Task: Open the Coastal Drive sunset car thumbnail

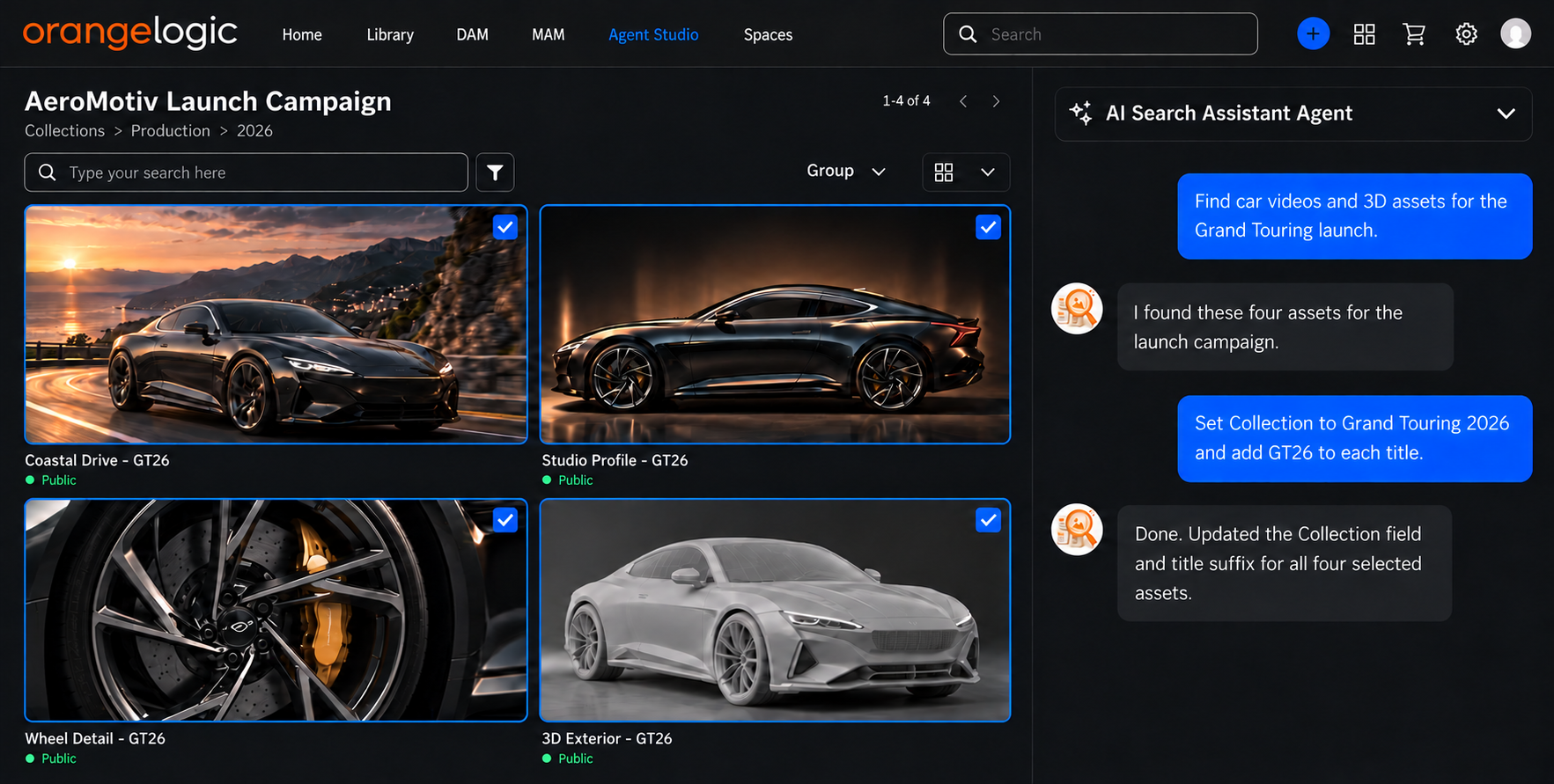Action: (x=276, y=324)
